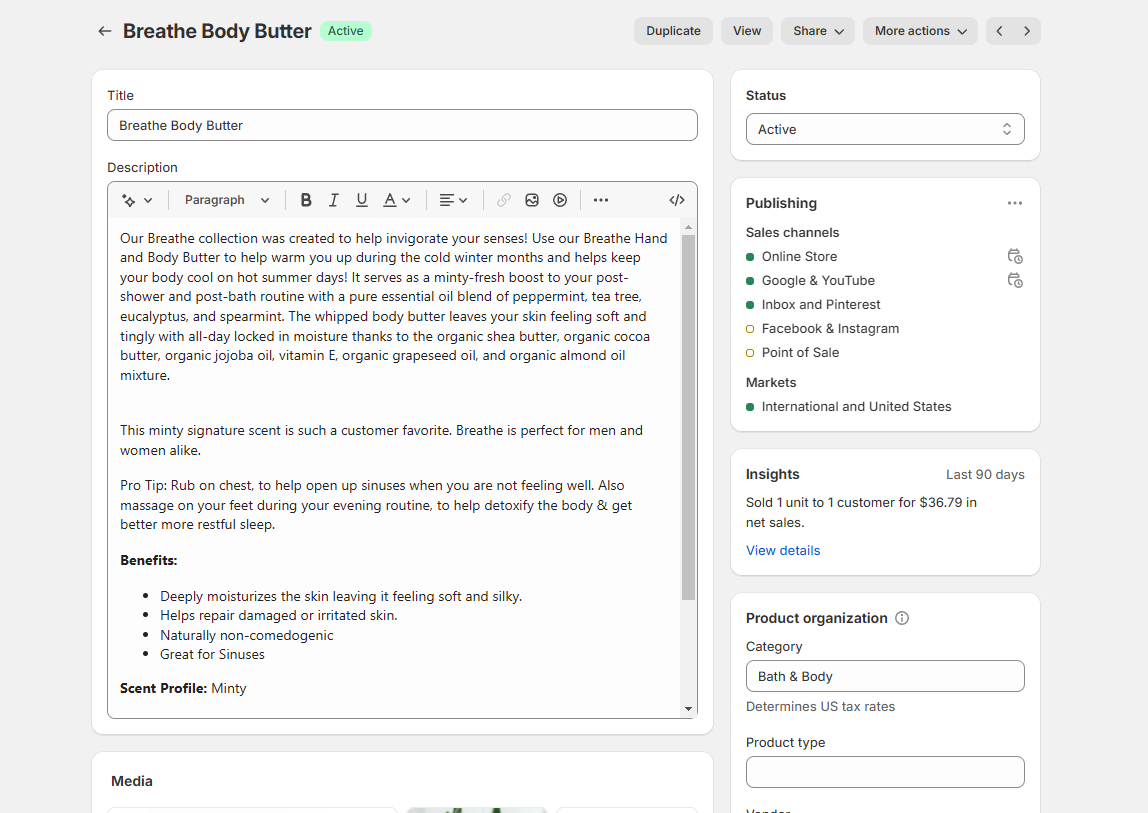Open Paragraph style dropdown
The image size is (1148, 813).
pyautogui.click(x=227, y=200)
